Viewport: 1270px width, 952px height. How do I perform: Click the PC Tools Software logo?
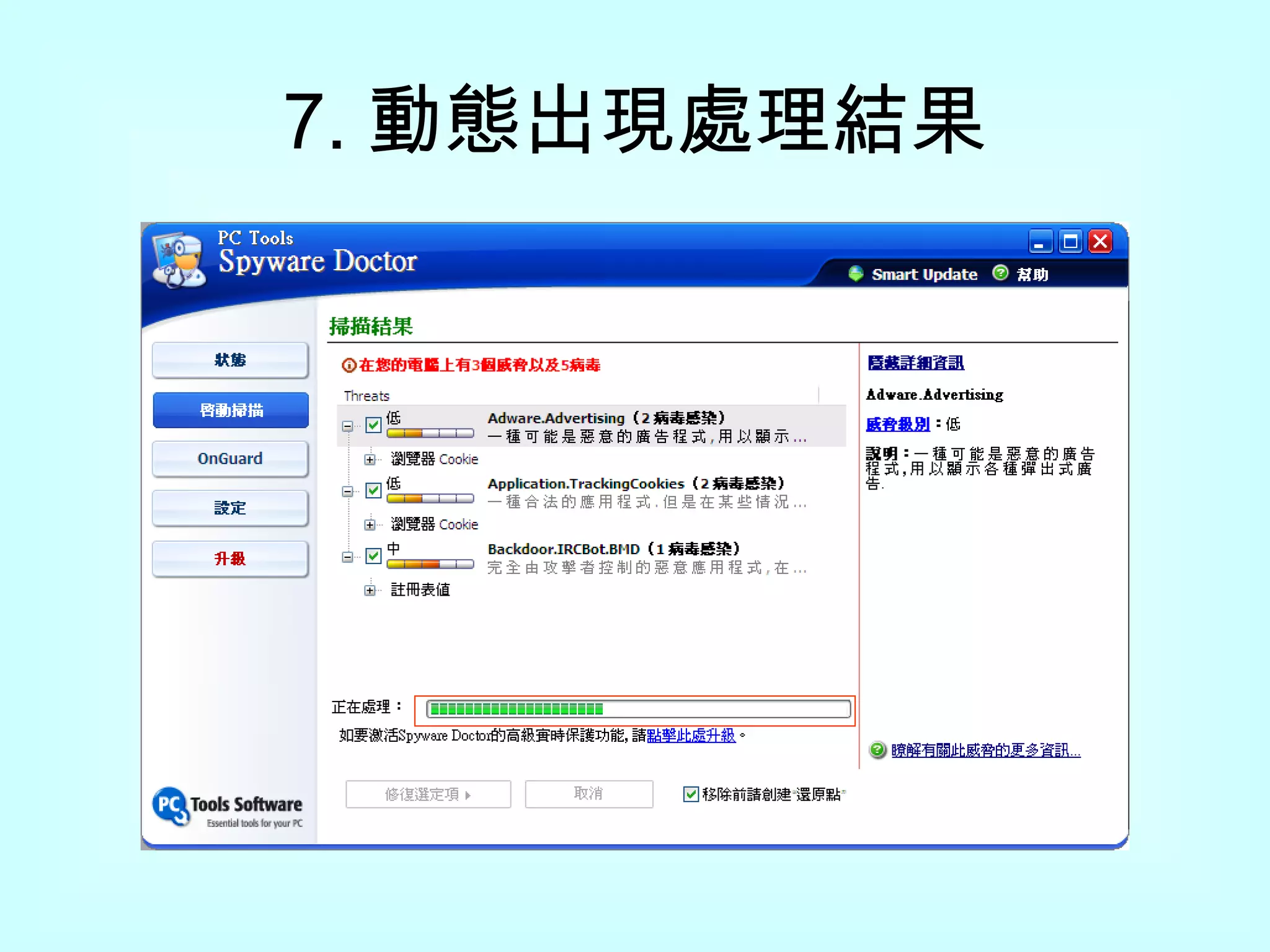coord(227,807)
